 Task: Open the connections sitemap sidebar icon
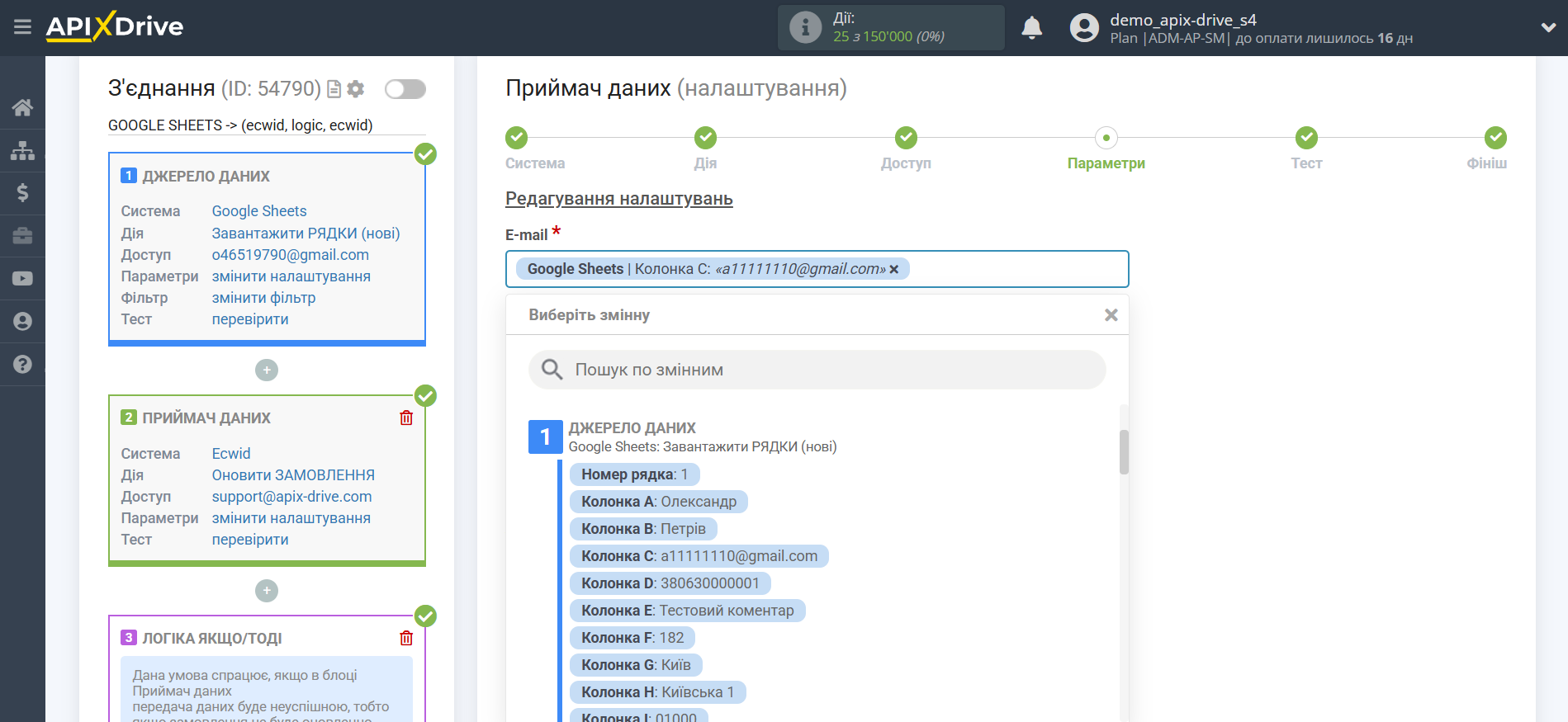tap(22, 150)
